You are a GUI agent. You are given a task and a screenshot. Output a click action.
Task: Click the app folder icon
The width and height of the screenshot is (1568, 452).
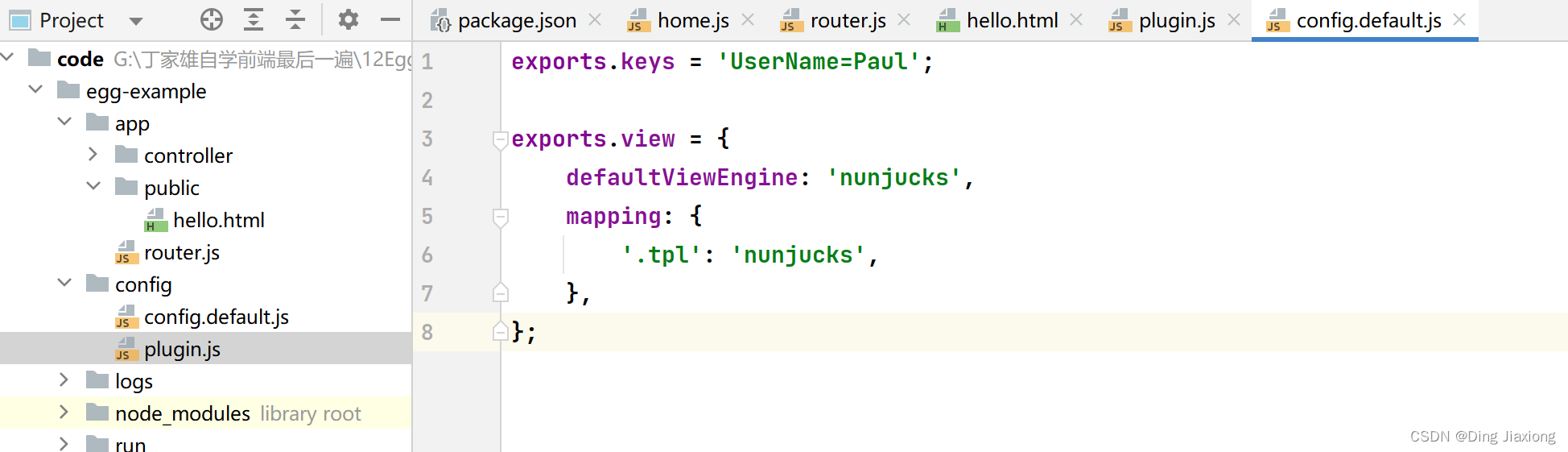click(x=97, y=122)
